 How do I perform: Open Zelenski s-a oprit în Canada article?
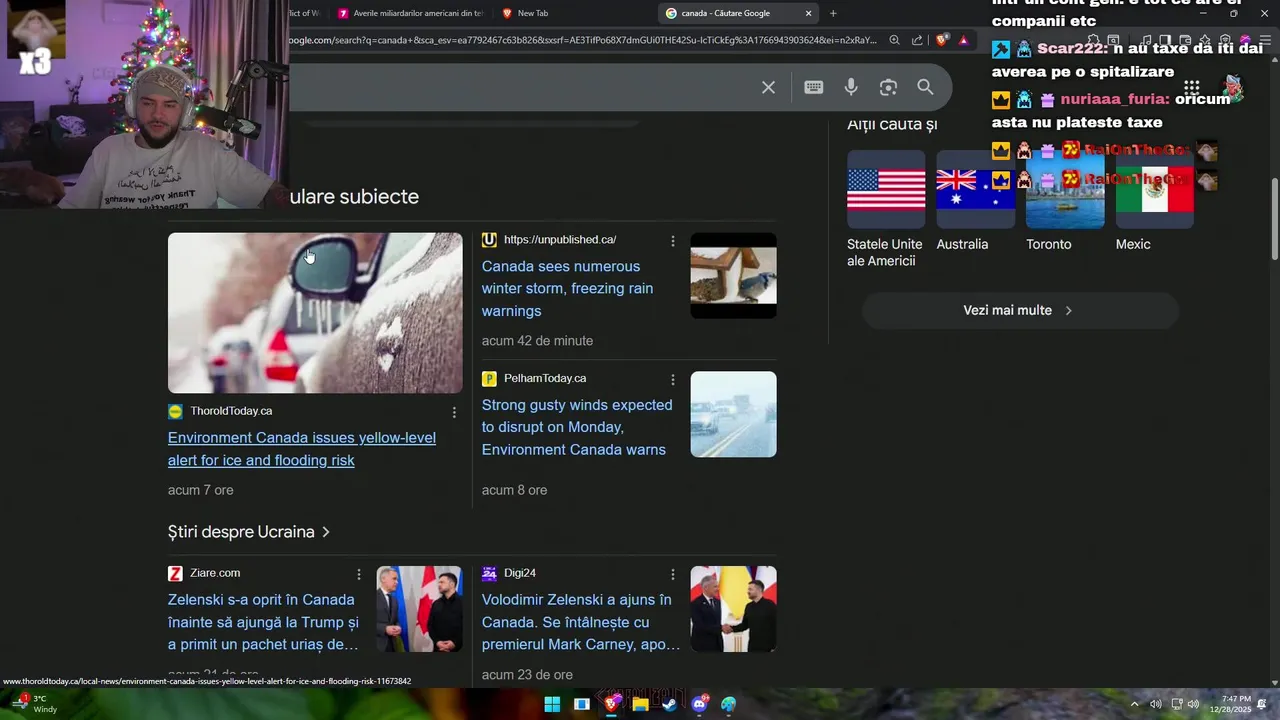tap(263, 622)
